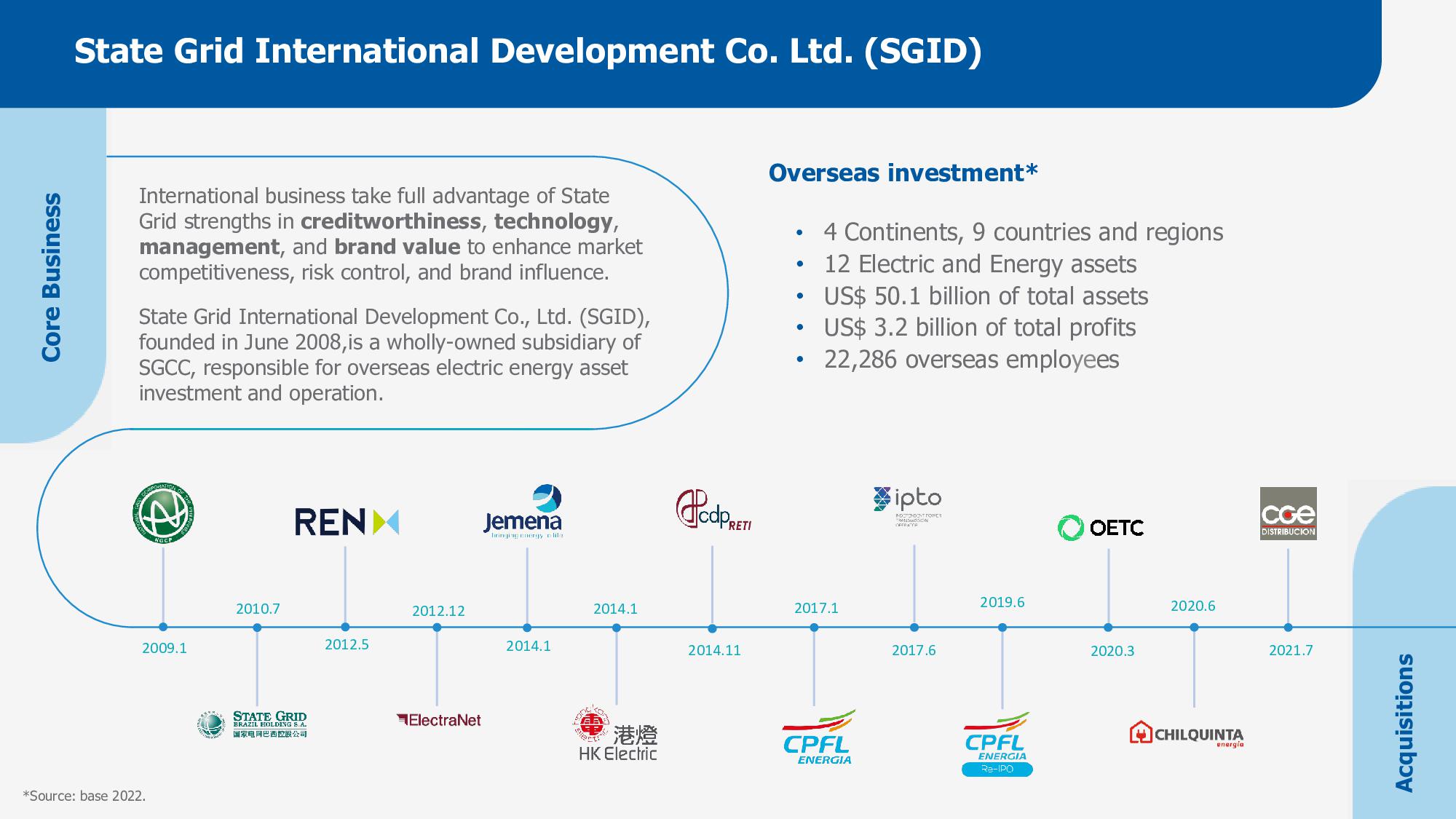Viewport: 1456px width, 819px height.
Task: Select the State Grid Brazil Holding logo
Action: 252,724
